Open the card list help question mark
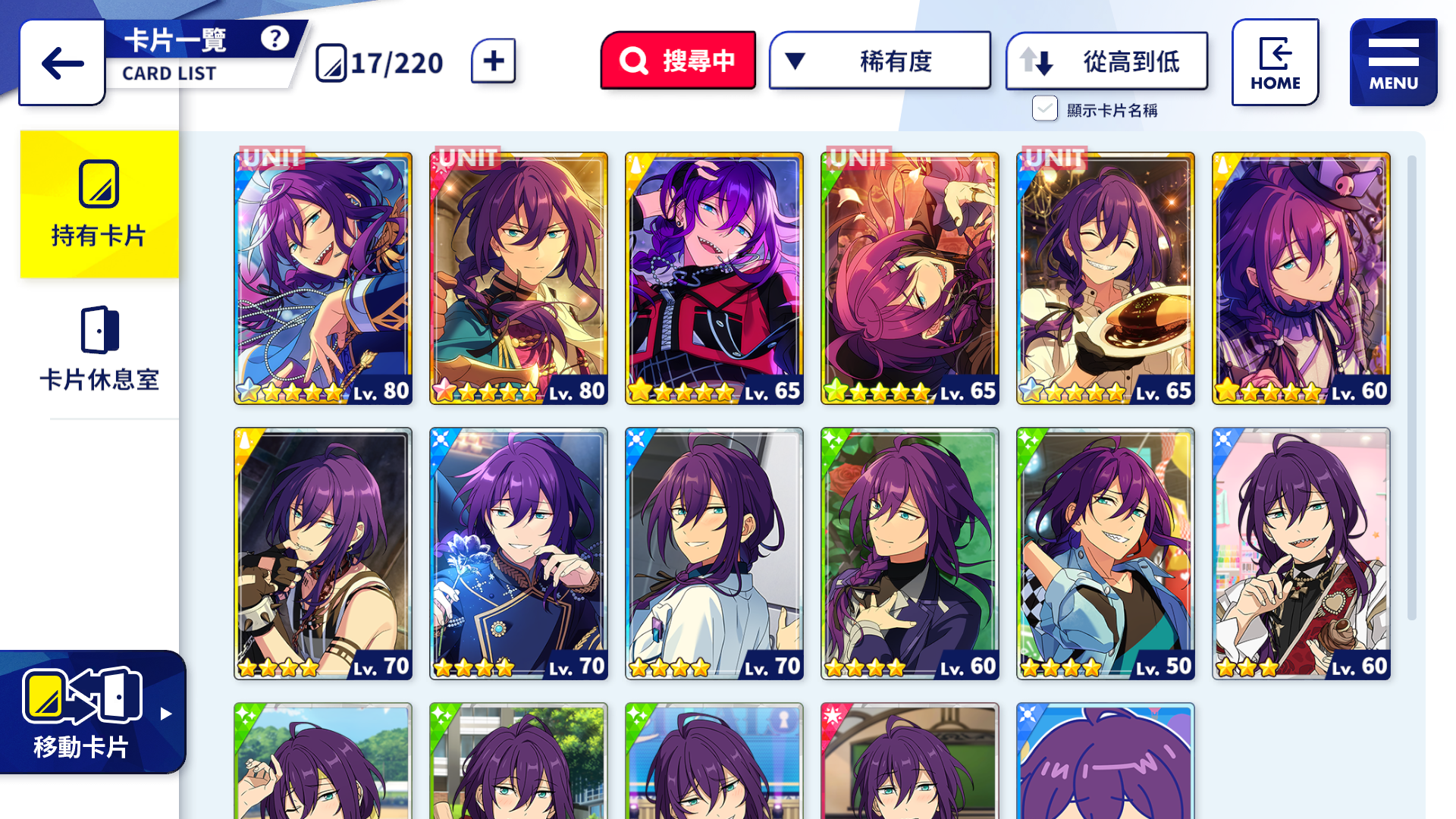 275,38
